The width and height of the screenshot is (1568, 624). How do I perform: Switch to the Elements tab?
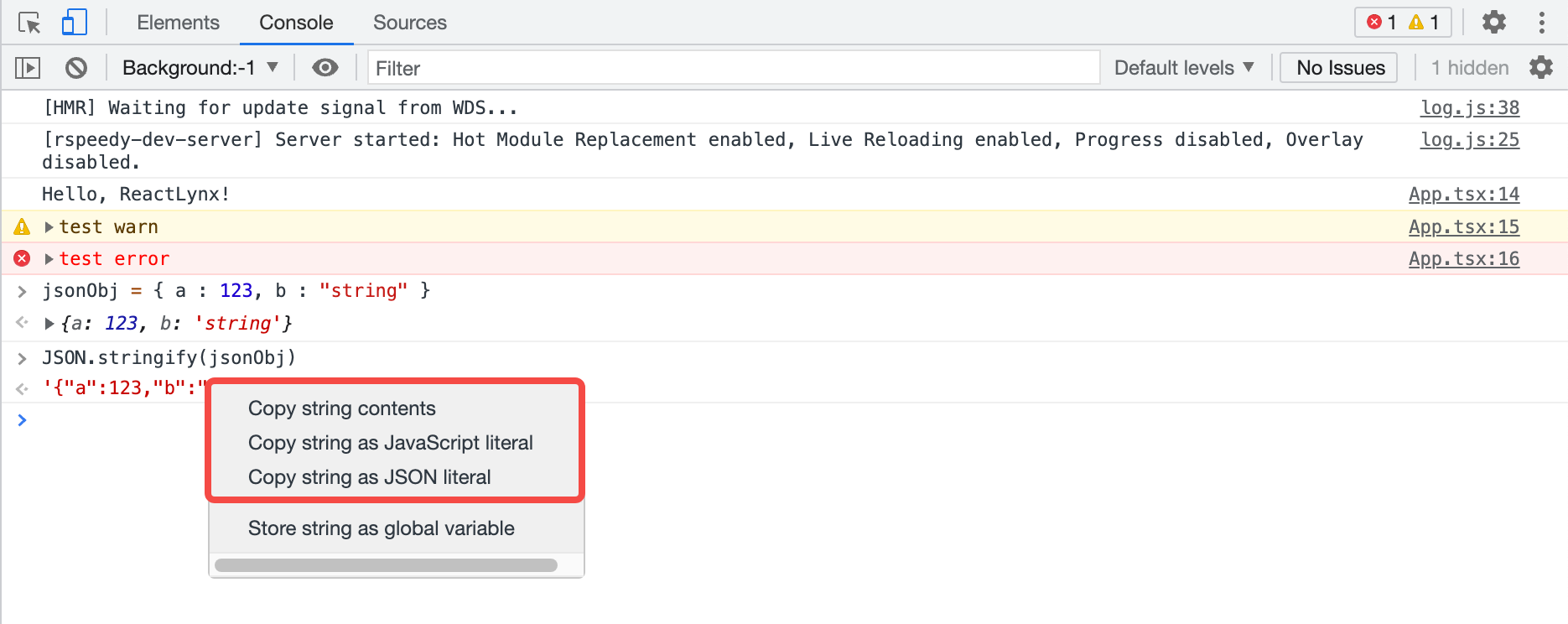[x=178, y=23]
